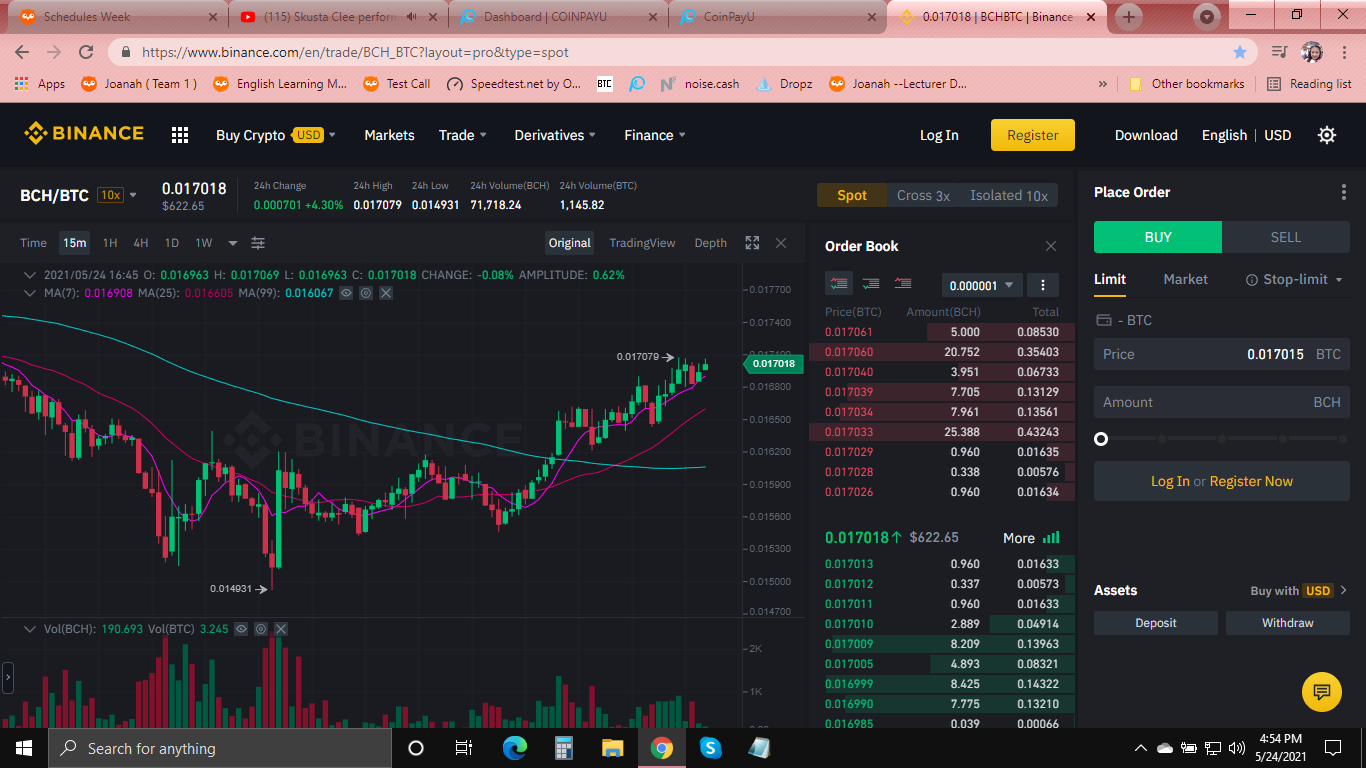Open Vol indicator settings icon
This screenshot has height=768, width=1366.
[x=261, y=629]
